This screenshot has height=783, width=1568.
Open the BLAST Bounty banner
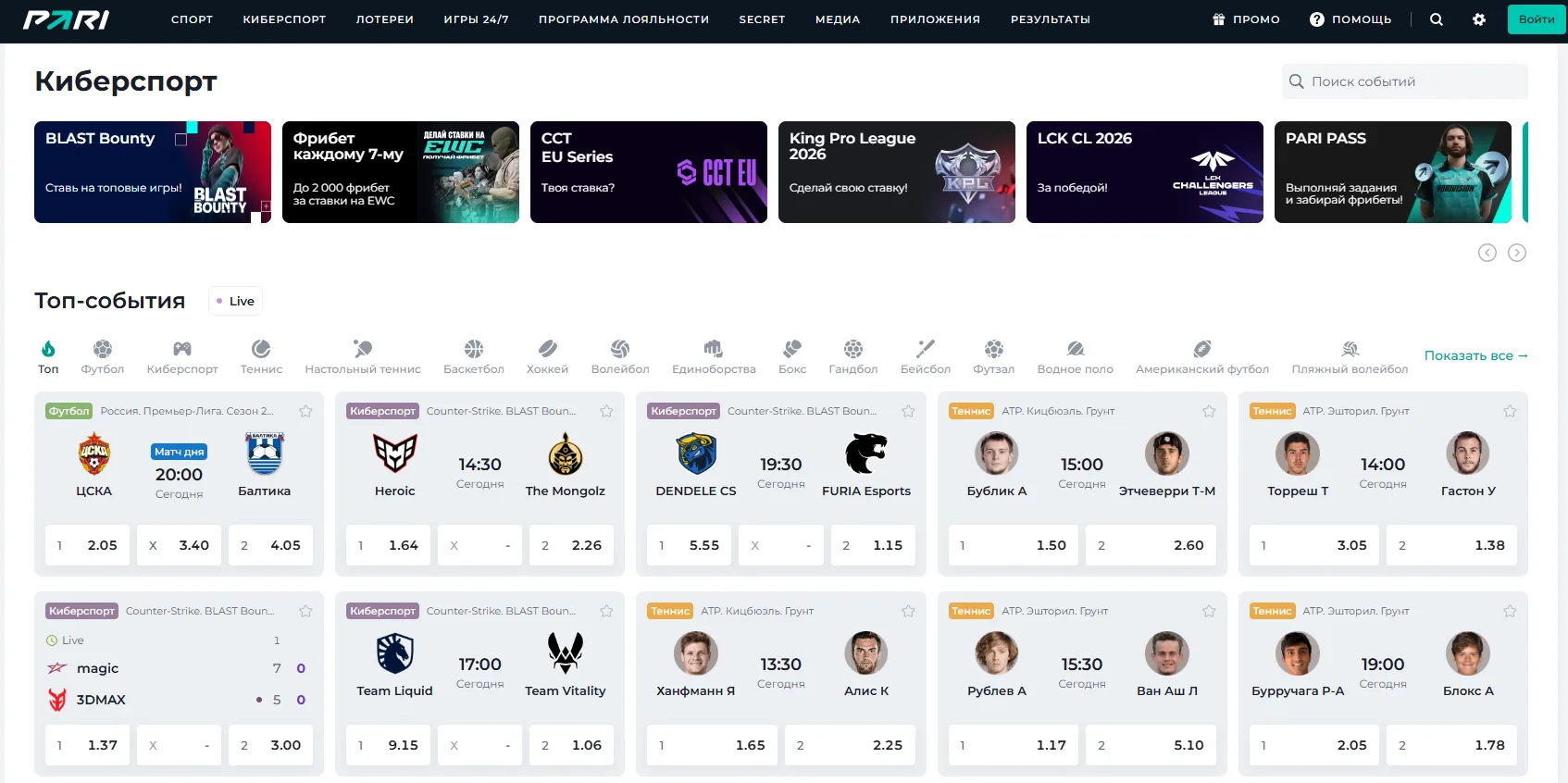click(x=153, y=172)
